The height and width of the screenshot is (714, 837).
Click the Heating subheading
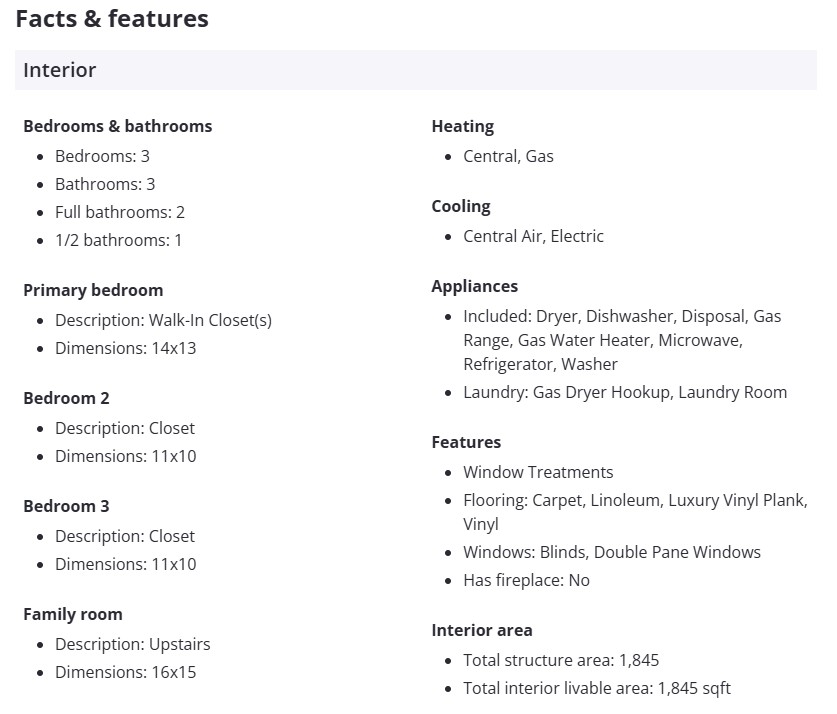462,126
